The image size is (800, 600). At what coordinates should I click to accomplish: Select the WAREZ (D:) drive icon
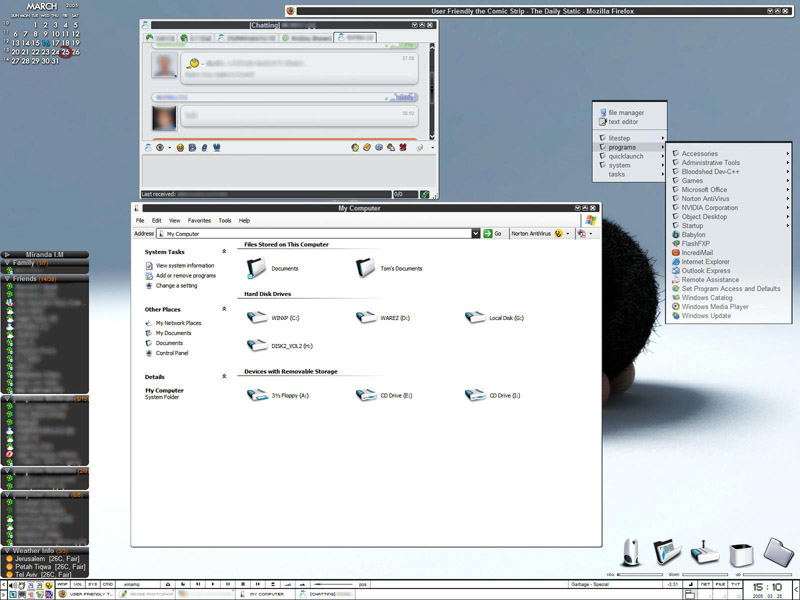coord(366,318)
